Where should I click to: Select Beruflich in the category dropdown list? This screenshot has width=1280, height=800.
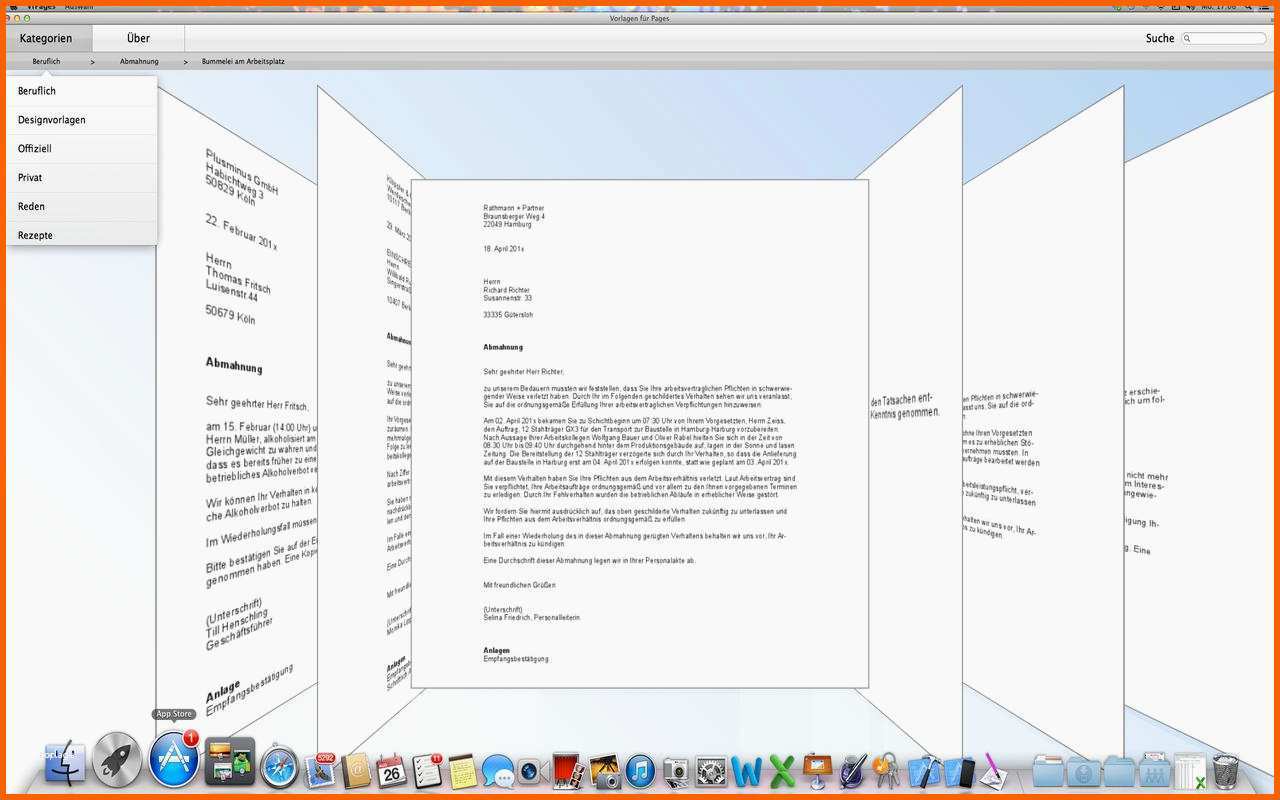tap(37, 91)
